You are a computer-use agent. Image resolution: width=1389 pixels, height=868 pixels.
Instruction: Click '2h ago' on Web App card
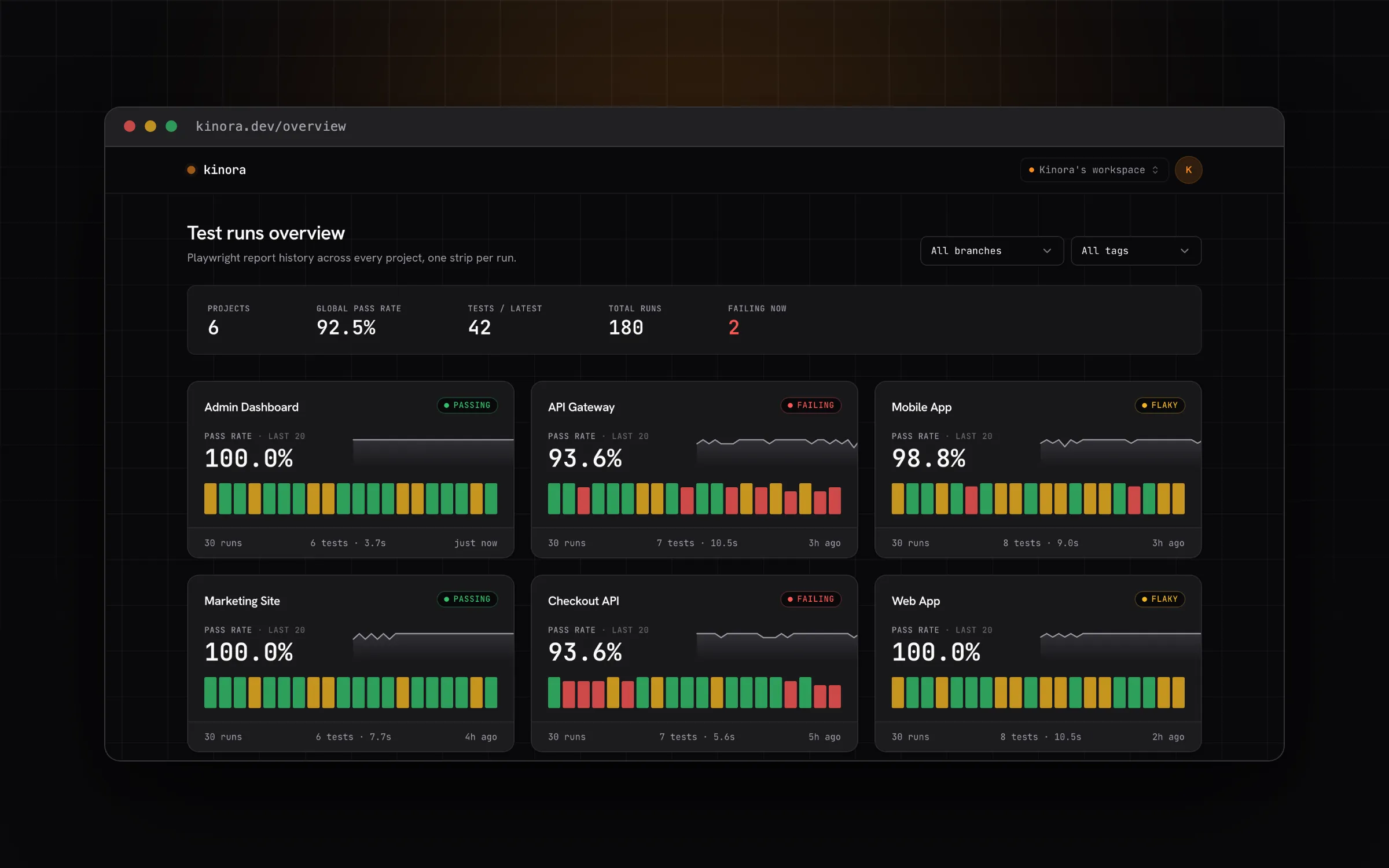pos(1168,737)
